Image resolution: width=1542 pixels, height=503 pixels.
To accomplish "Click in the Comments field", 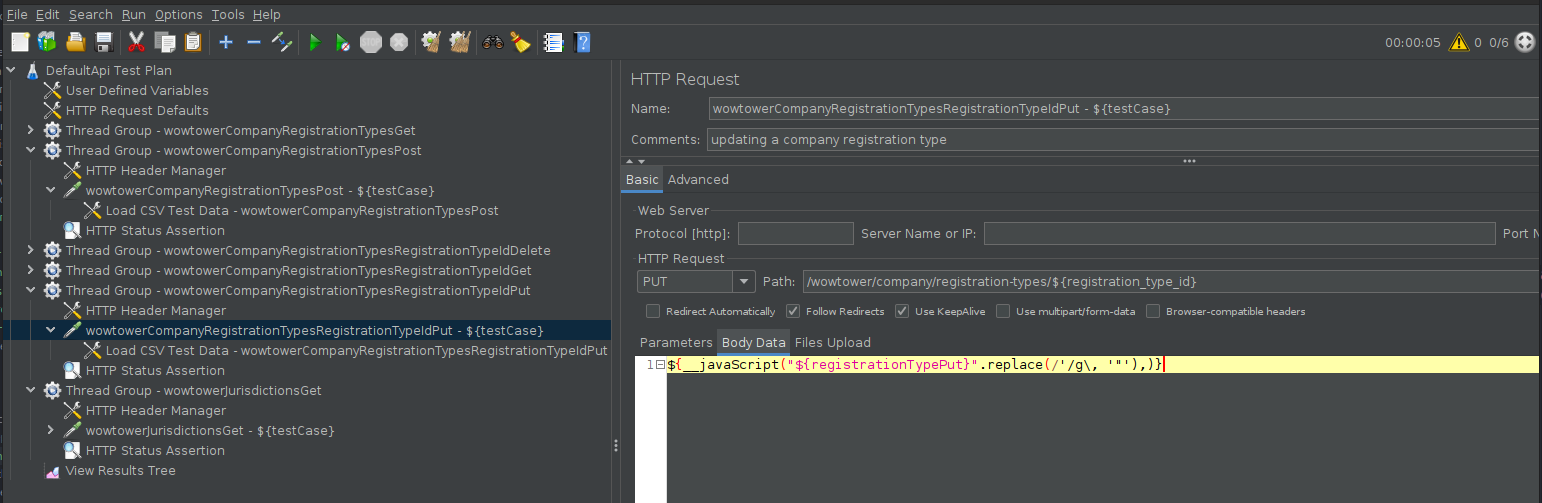I will pos(1123,139).
